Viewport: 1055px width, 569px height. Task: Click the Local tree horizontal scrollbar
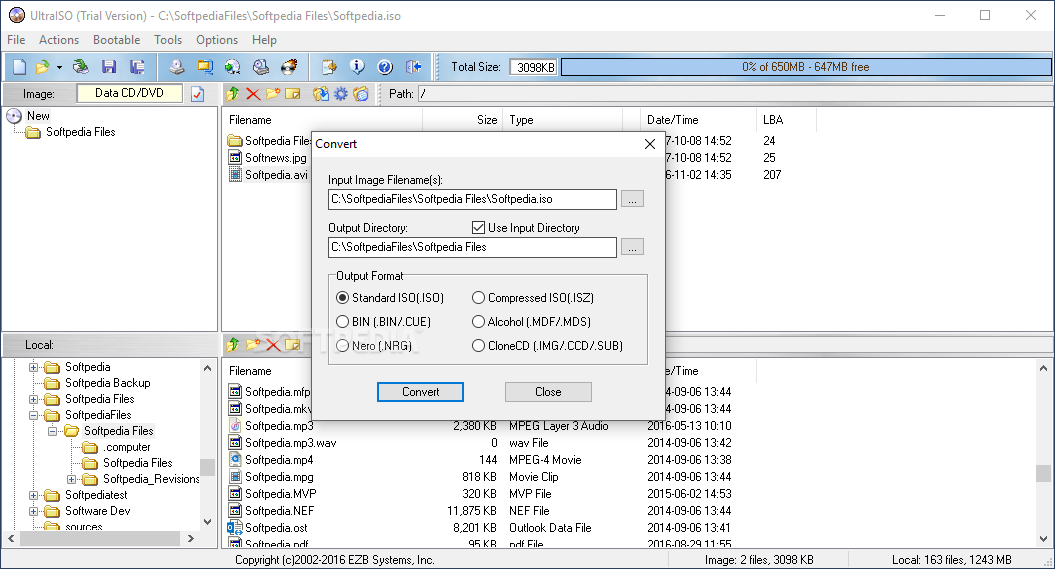[101, 539]
